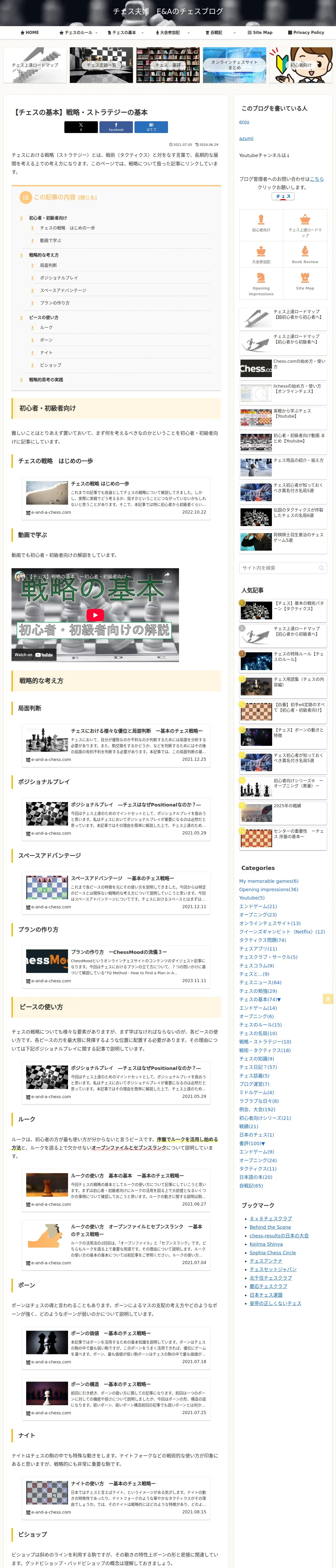Jump to 戦略的思考の実践 contents entry
The height and width of the screenshot is (1568, 336).
[x=46, y=380]
